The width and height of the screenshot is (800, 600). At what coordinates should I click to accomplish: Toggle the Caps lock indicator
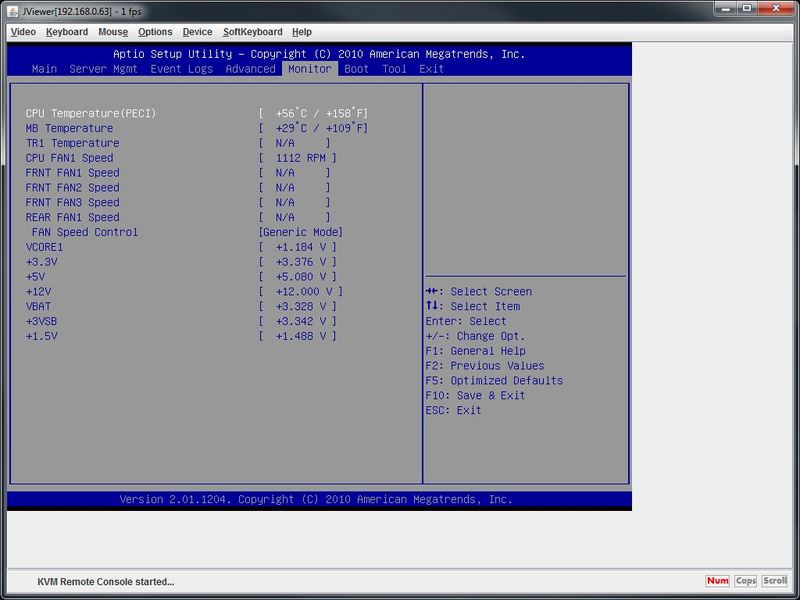tap(746, 581)
